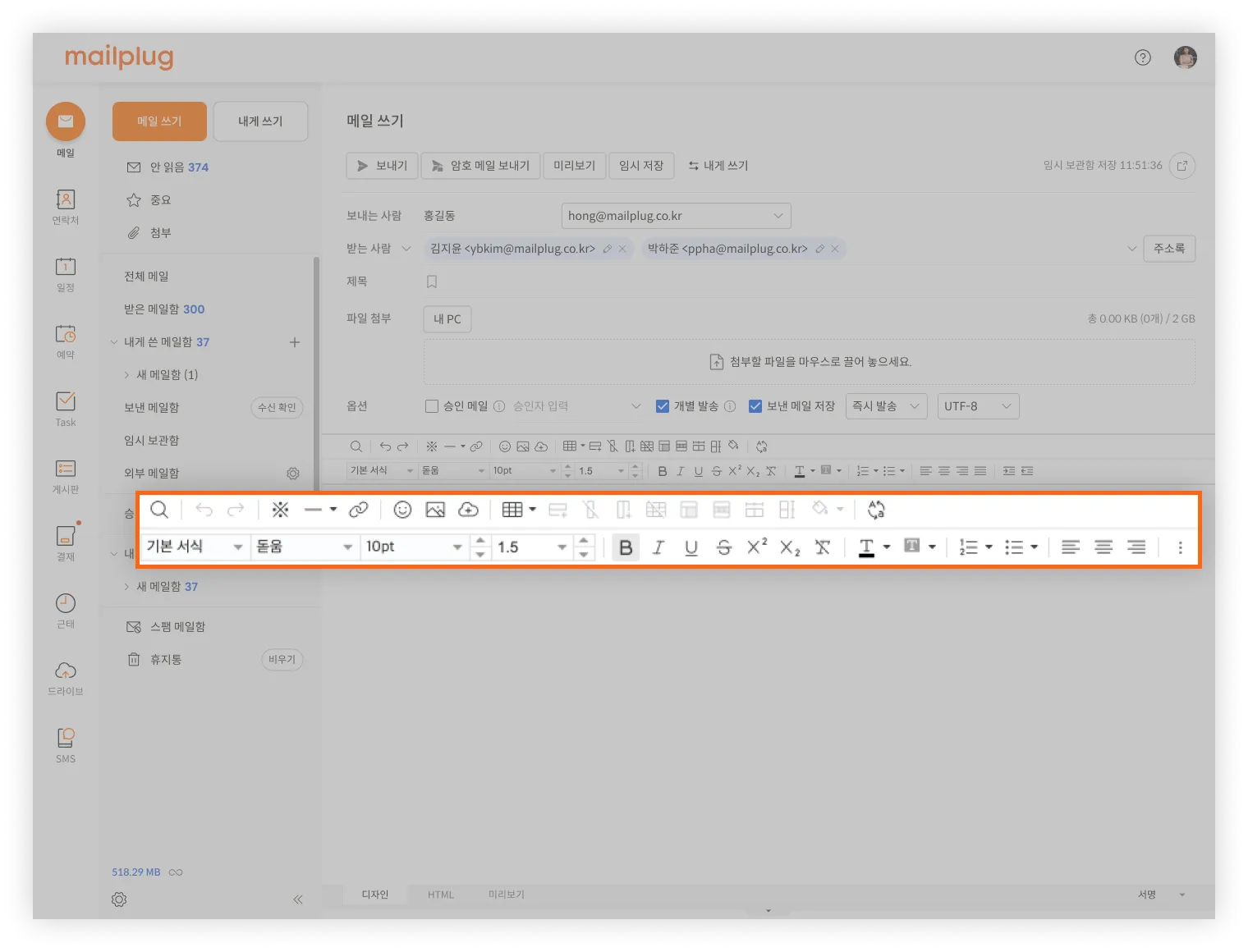Click the insert link icon in magnified toolbar
This screenshot has height=952, width=1248.
click(x=359, y=510)
